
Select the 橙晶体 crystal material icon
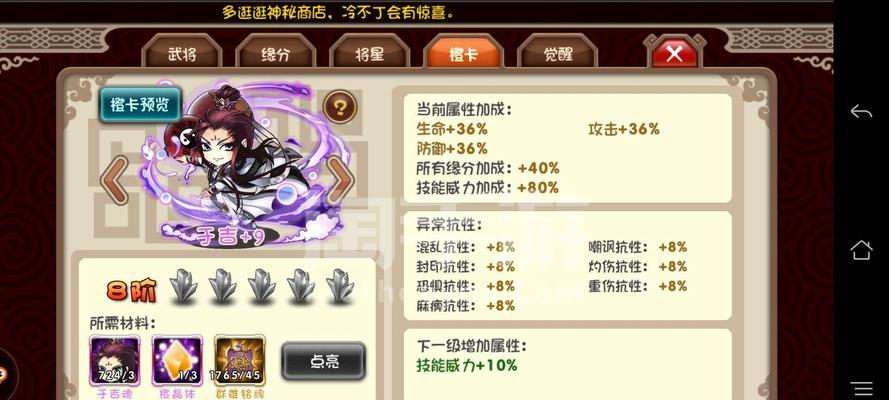click(177, 361)
